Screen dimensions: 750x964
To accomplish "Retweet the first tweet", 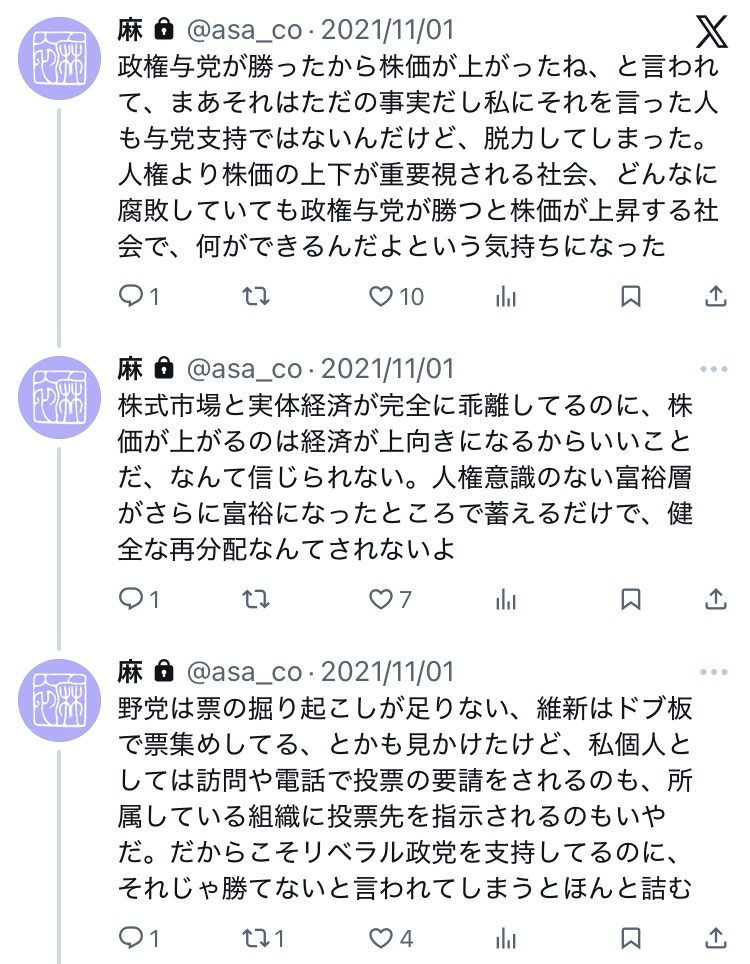I will point(256,296).
